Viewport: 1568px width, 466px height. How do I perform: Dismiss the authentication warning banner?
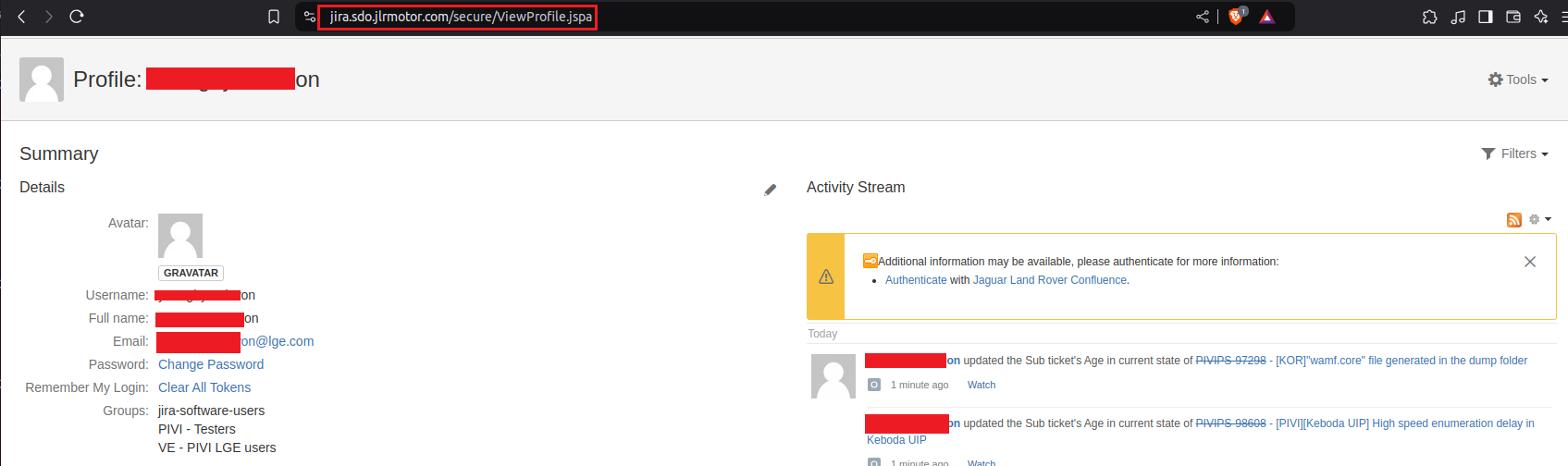1530,262
